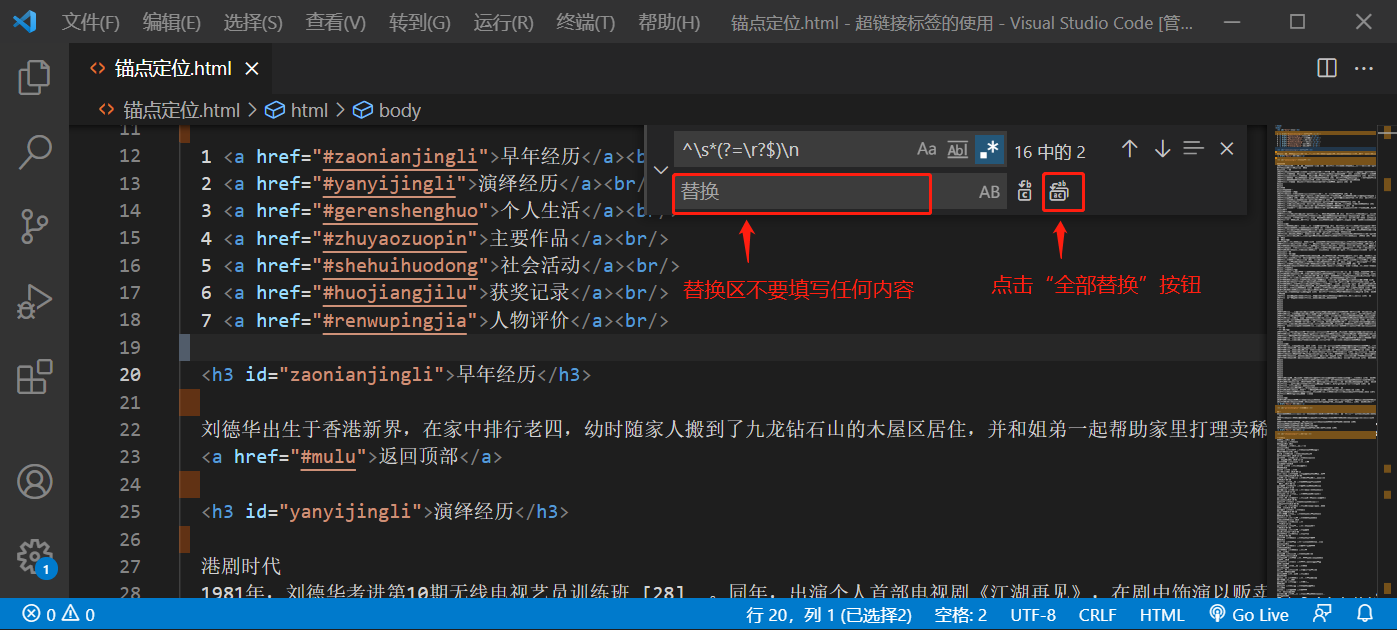This screenshot has width=1397, height=630.
Task: Open the Search sidebar icon
Action: pos(35,151)
